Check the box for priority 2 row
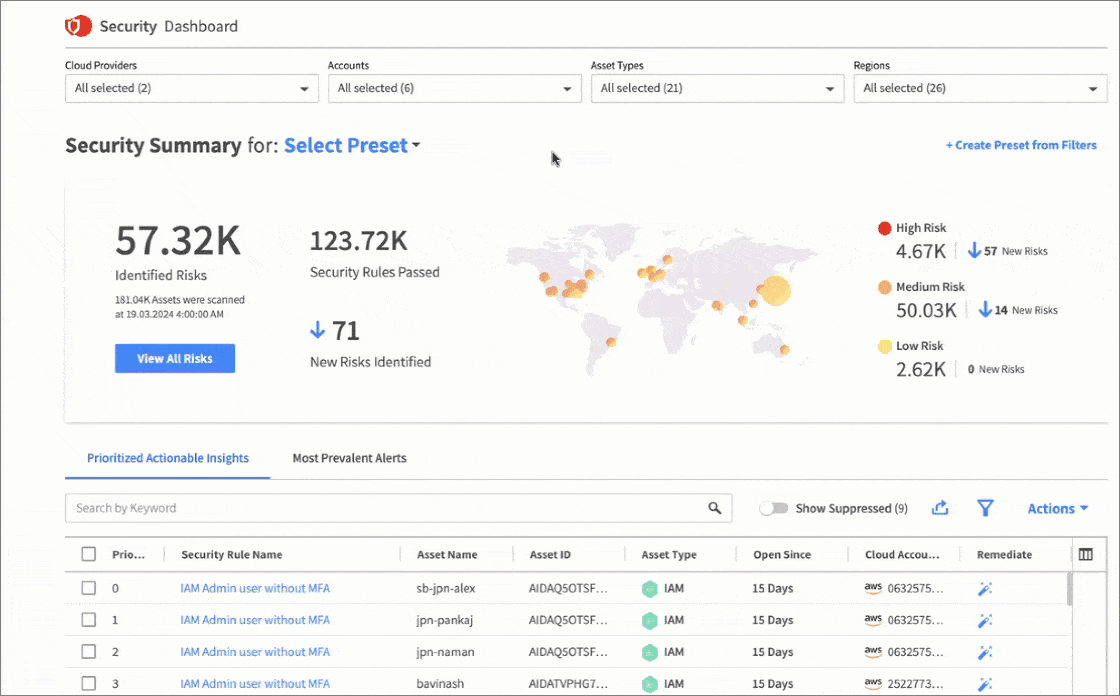 coord(89,652)
